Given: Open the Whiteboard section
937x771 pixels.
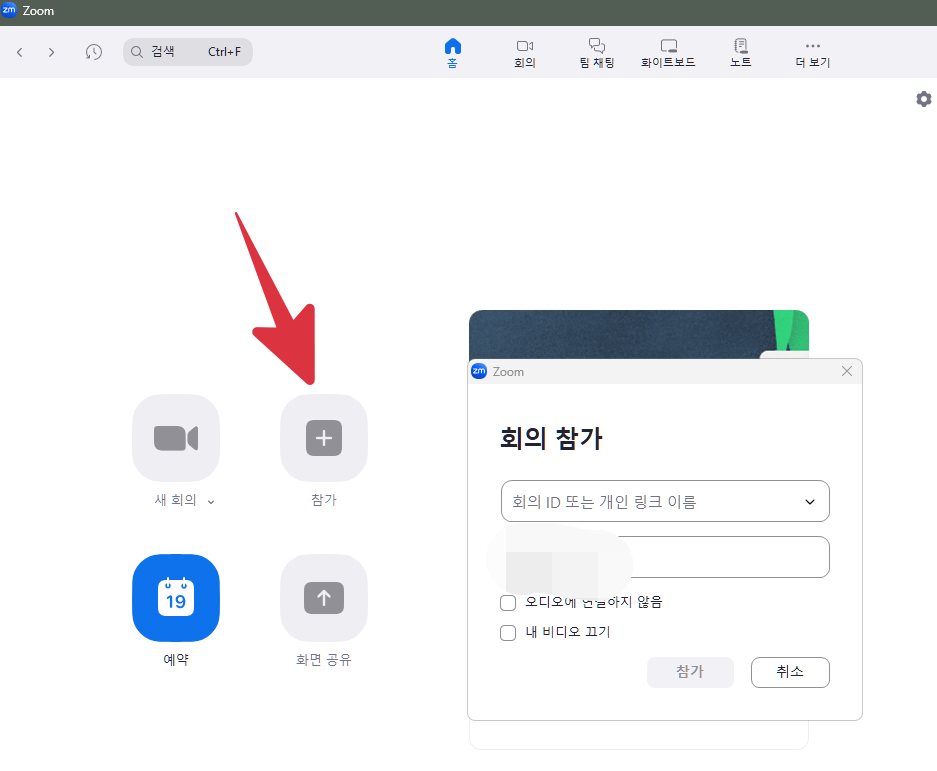Looking at the screenshot, I should pyautogui.click(x=668, y=51).
